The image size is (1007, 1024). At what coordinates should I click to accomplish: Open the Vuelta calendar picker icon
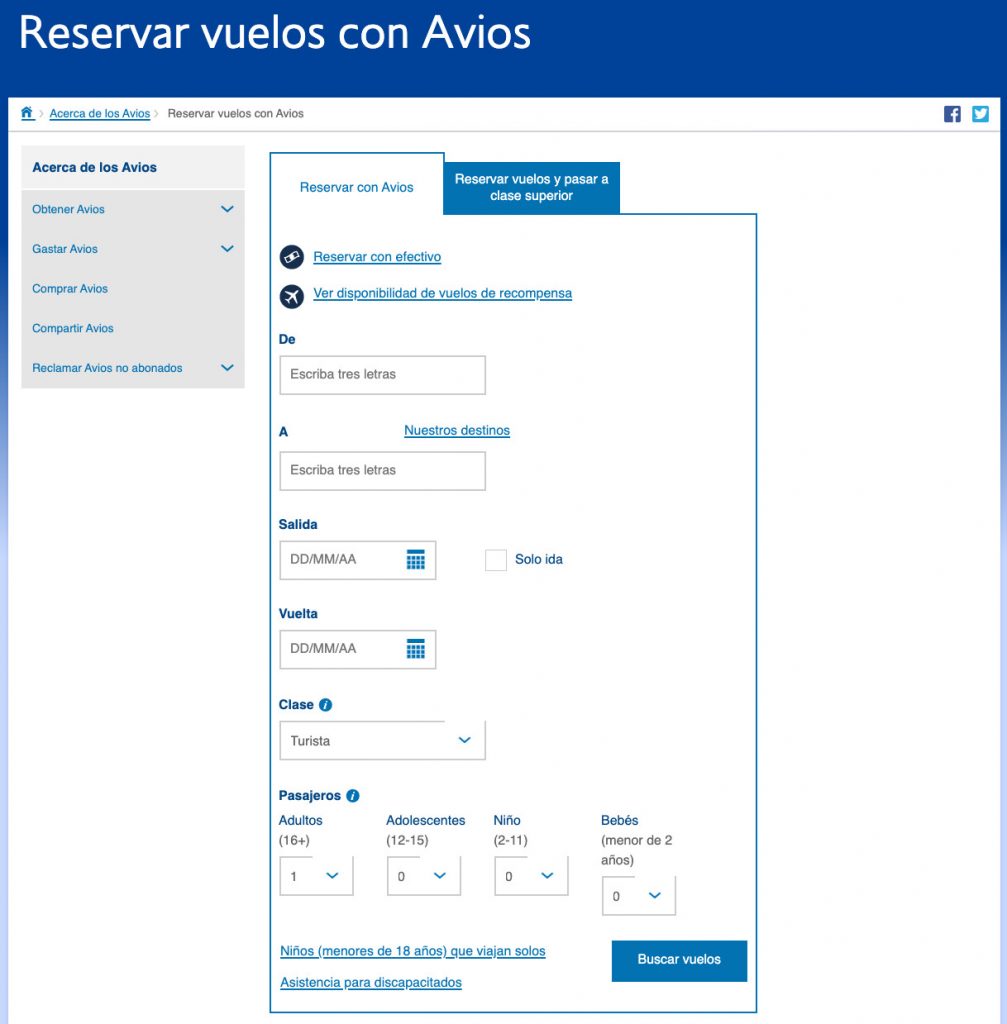click(415, 649)
